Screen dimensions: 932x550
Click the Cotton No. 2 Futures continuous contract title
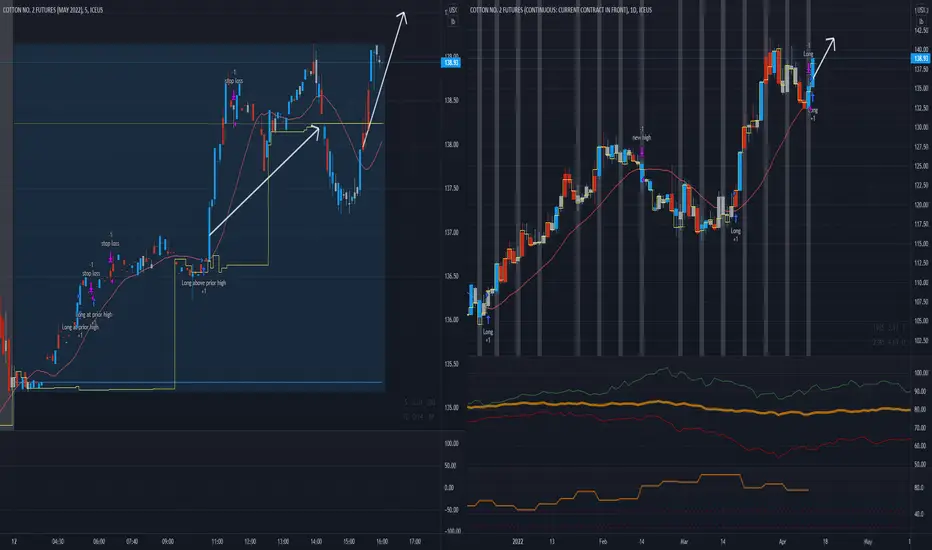[x=561, y=10]
